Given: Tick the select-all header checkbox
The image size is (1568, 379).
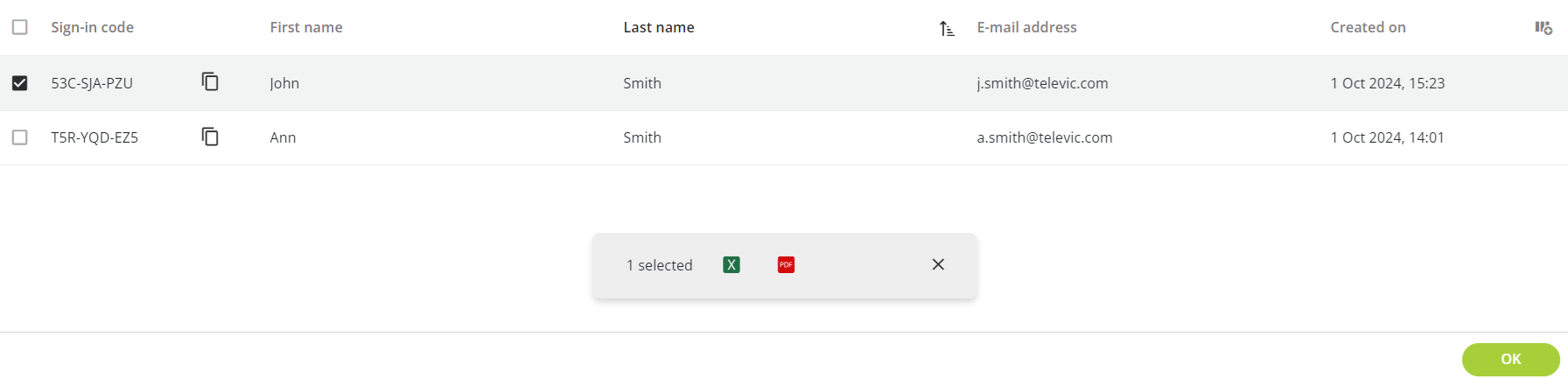Looking at the screenshot, I should coord(20,27).
